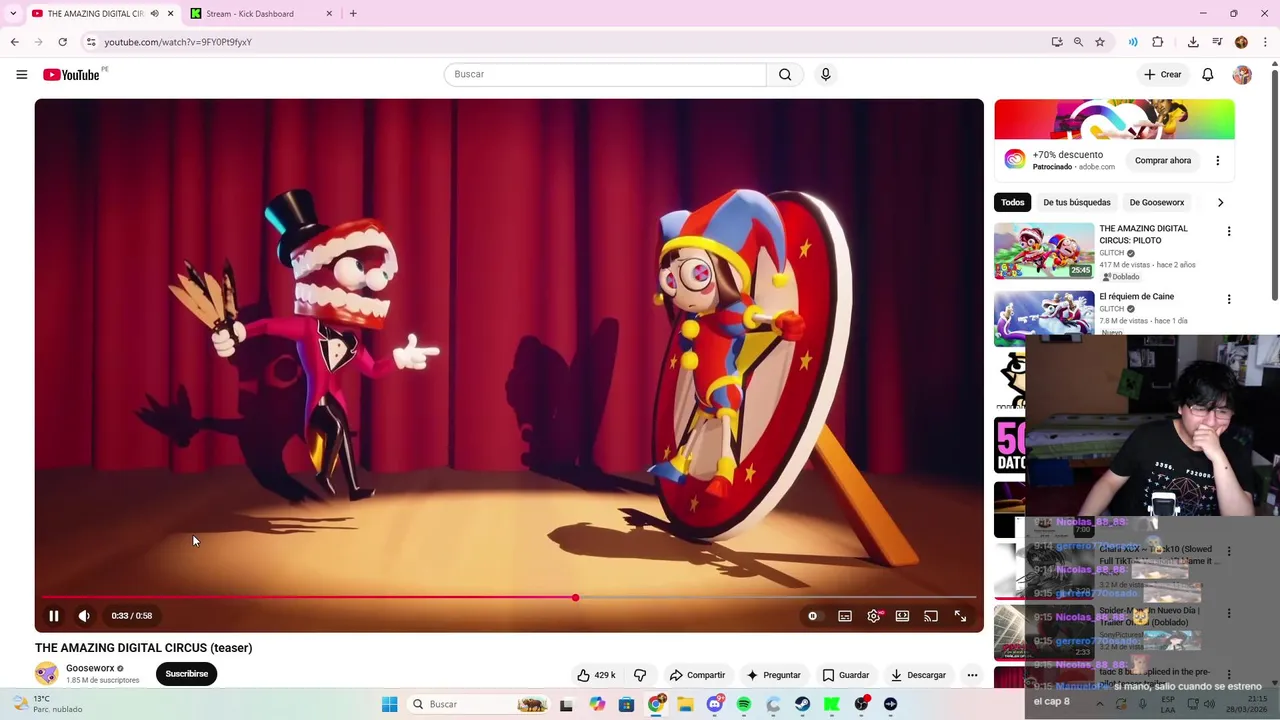The height and width of the screenshot is (720, 1280).
Task: Open the Windows Start menu
Action: pos(390,704)
